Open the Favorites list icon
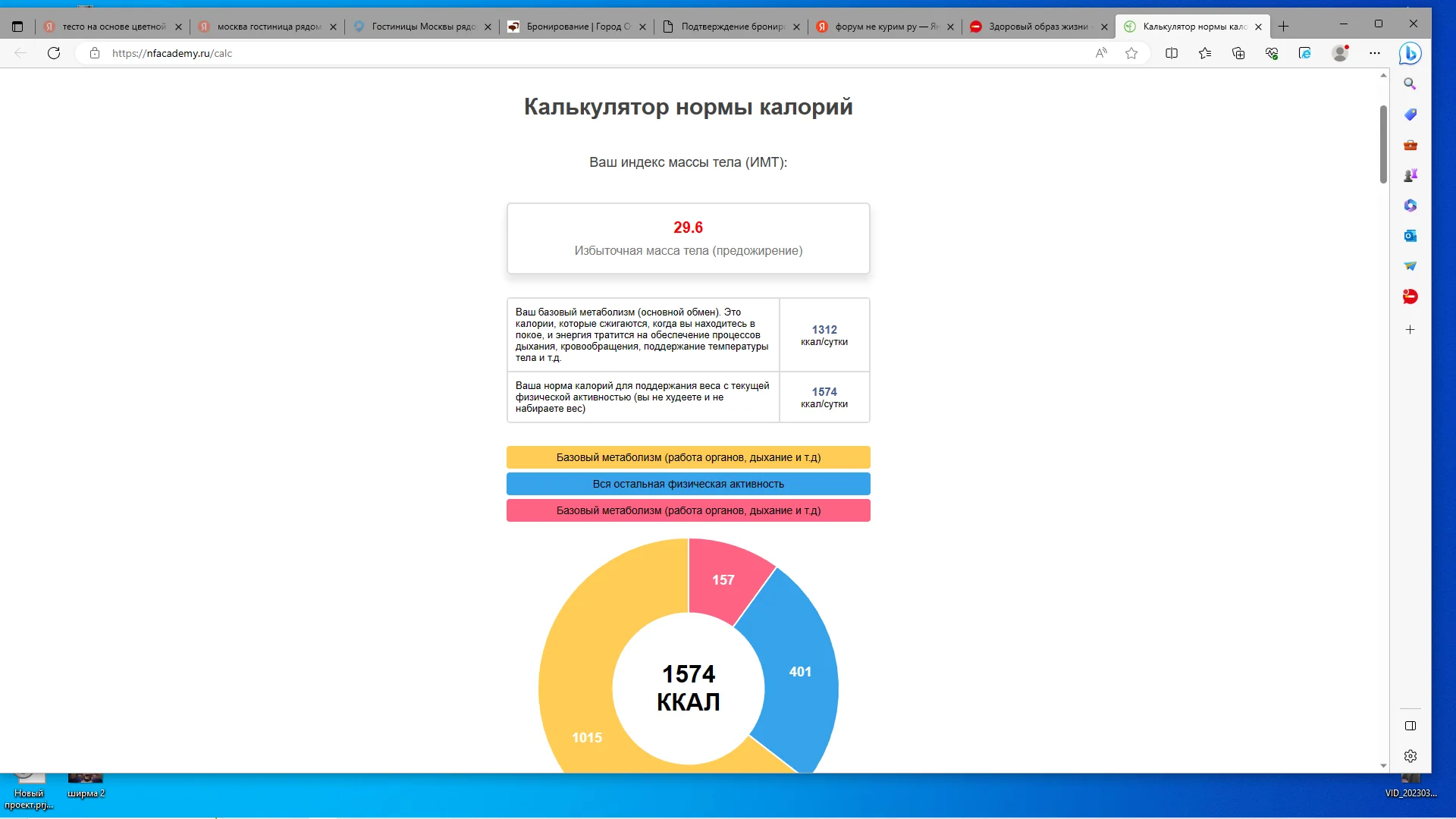Screen dimensions: 1456x819 click(x=1205, y=53)
